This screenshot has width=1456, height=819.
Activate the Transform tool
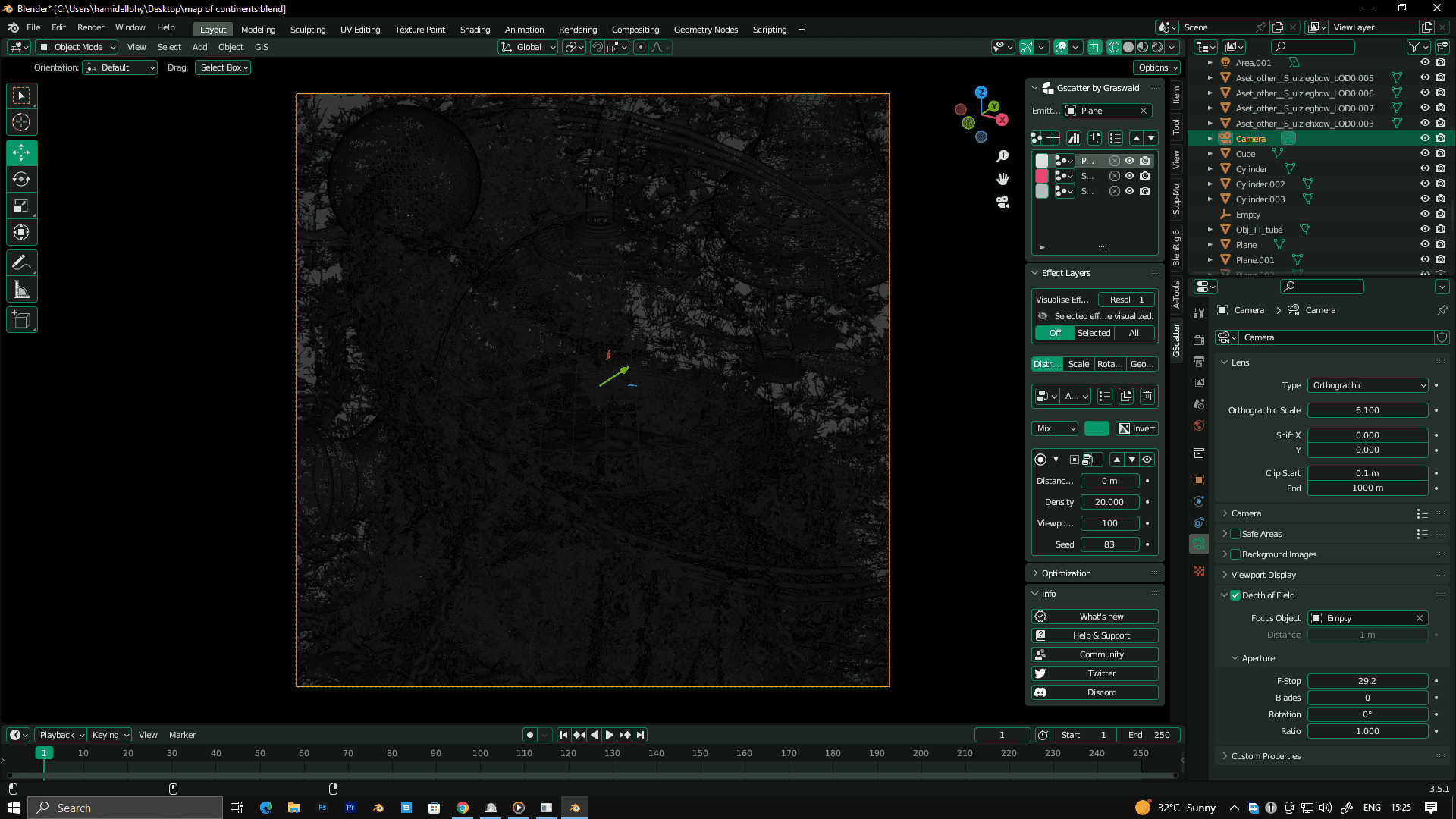pyautogui.click(x=21, y=232)
